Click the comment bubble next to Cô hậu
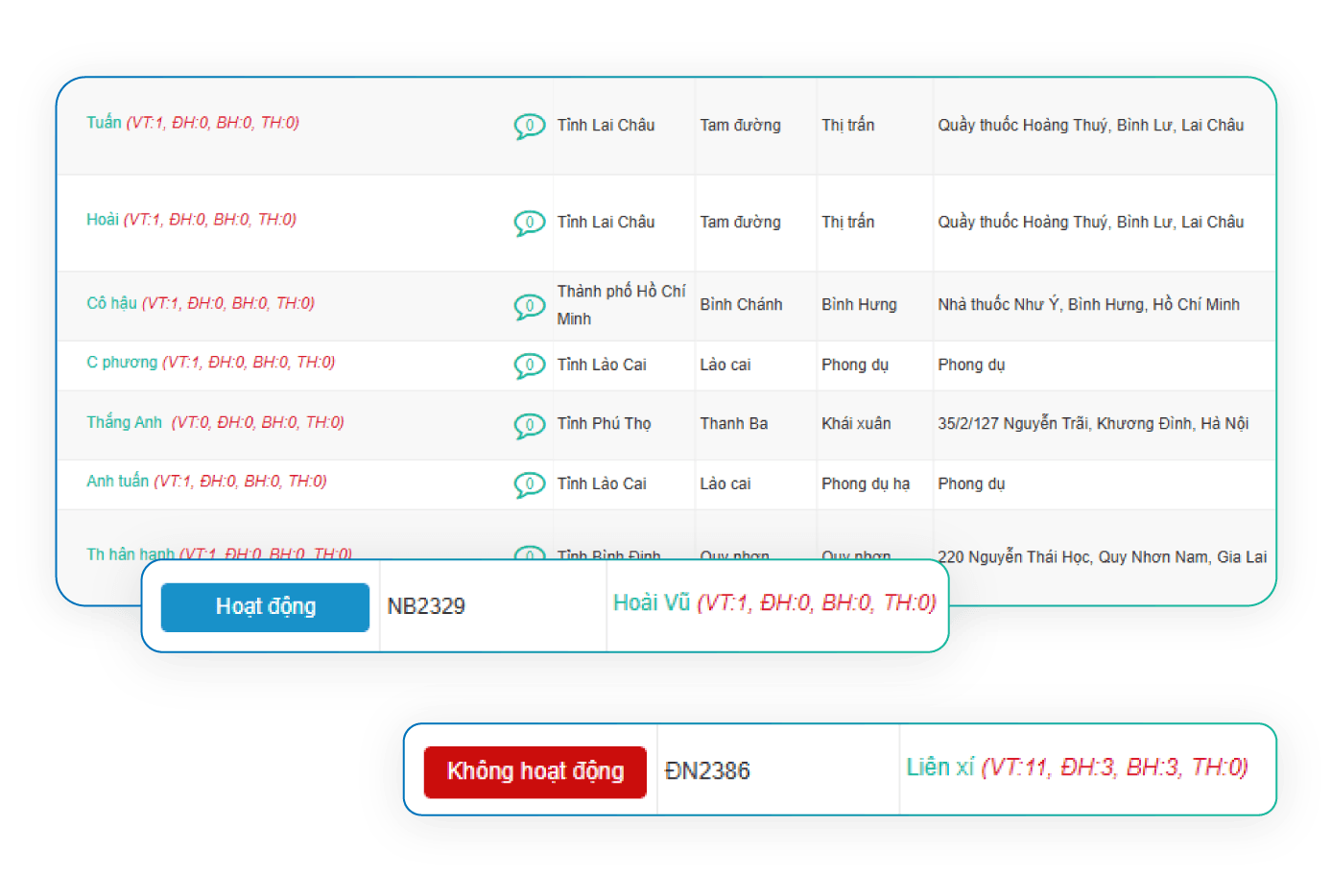The height and width of the screenshot is (896, 1331). 529,306
